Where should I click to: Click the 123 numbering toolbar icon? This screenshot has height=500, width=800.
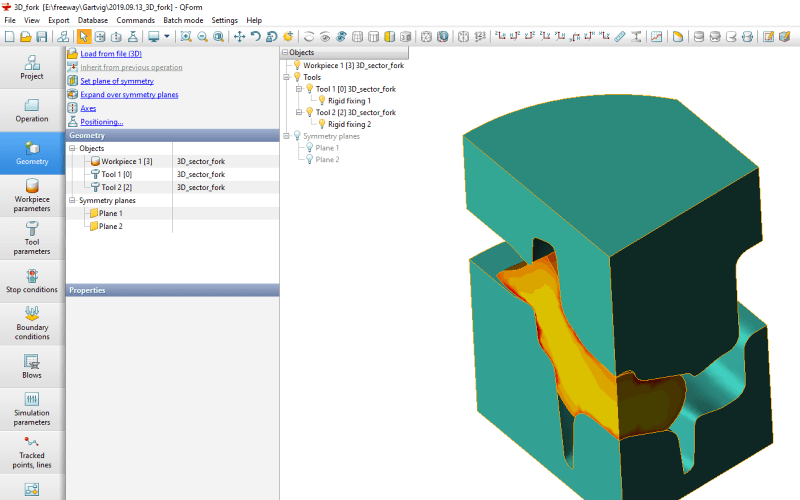[x=480, y=36]
